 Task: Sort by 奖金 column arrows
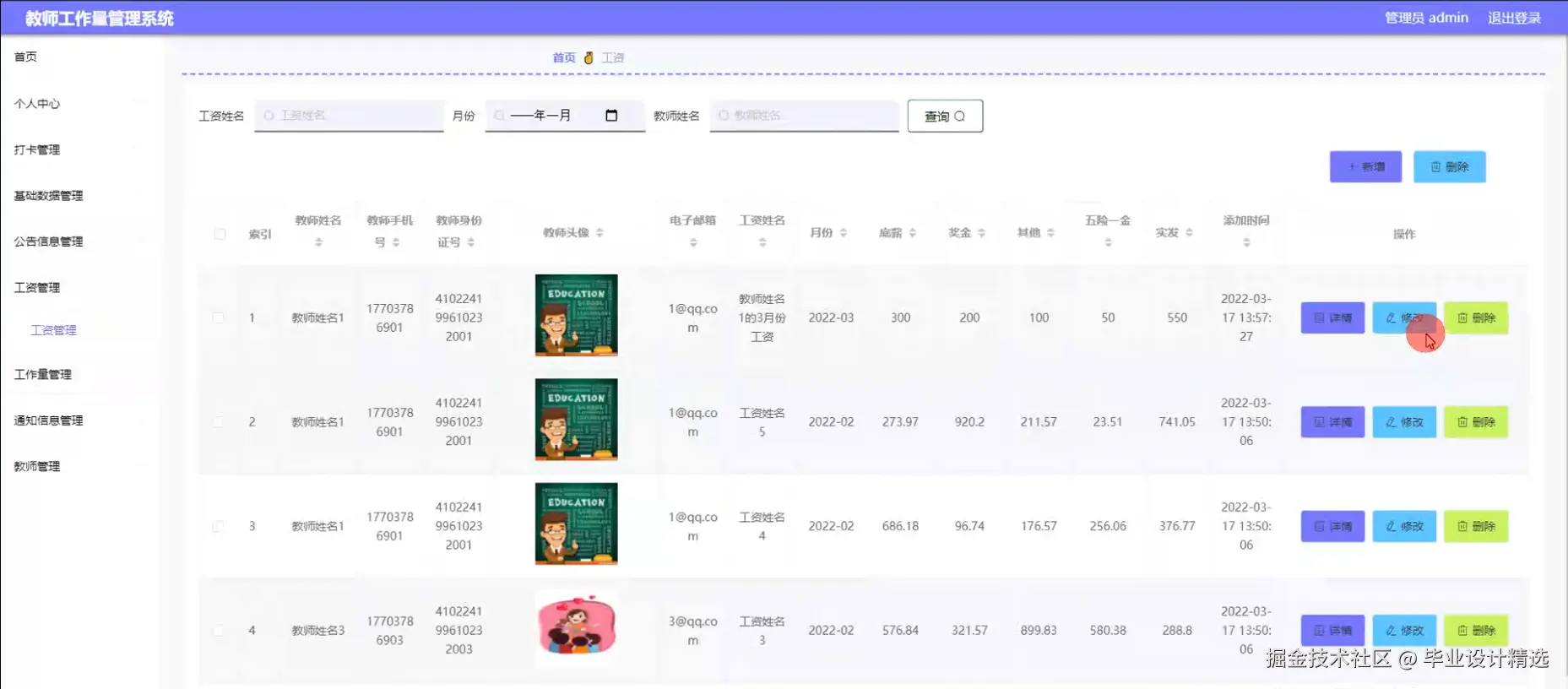982,232
